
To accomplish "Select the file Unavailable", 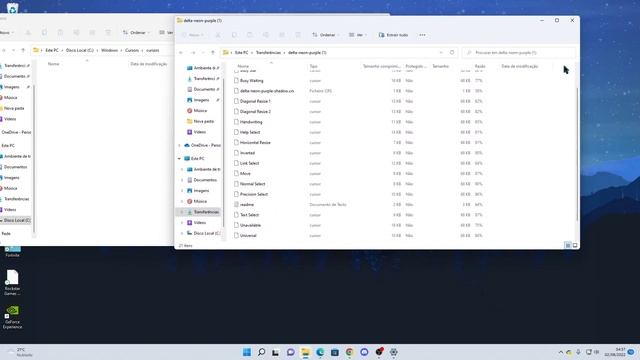I will (x=250, y=225).
